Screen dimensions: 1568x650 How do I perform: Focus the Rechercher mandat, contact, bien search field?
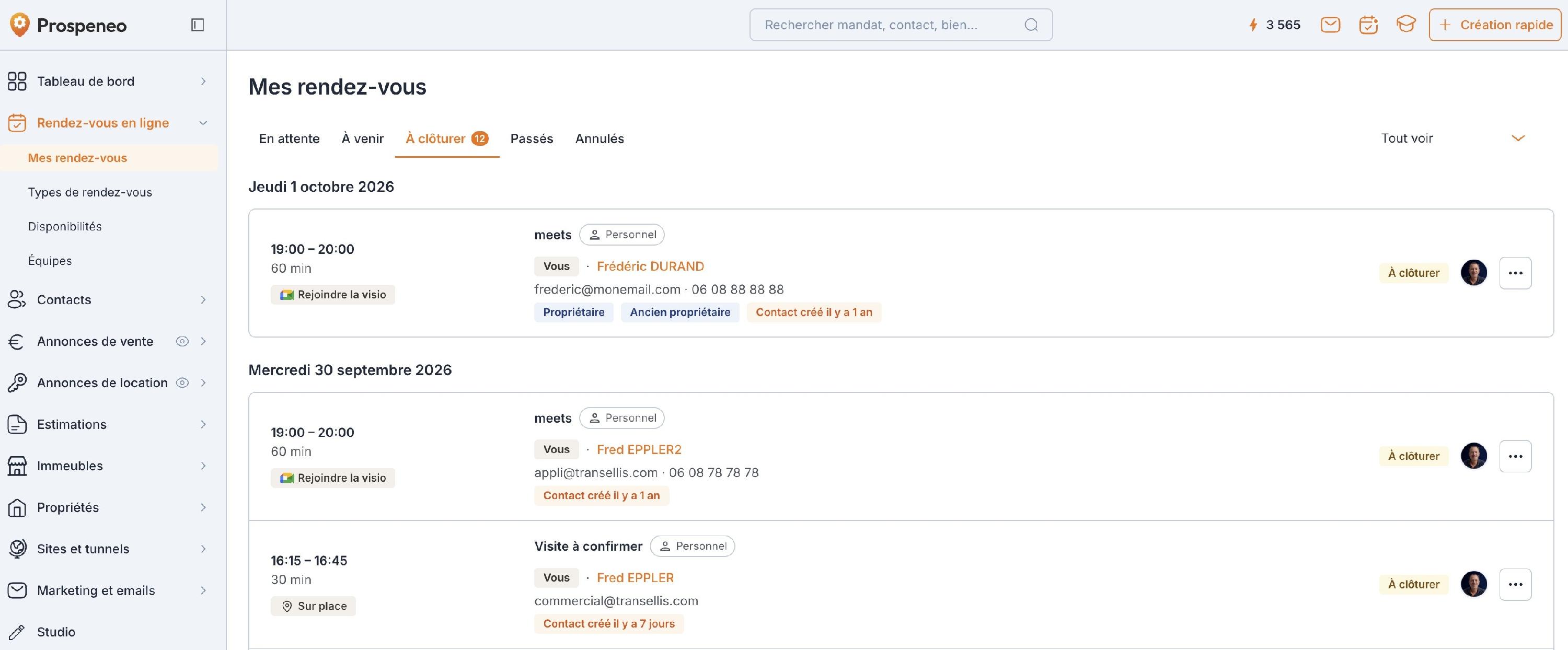[x=901, y=25]
